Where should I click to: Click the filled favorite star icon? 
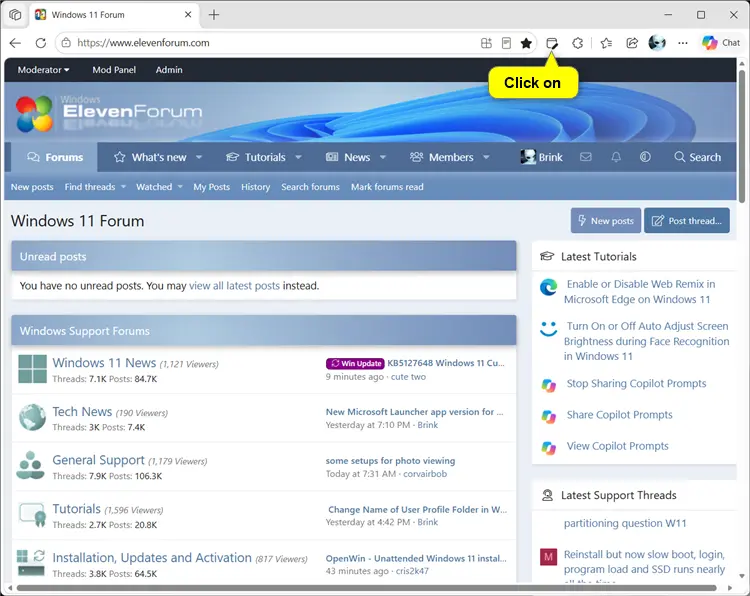click(526, 43)
